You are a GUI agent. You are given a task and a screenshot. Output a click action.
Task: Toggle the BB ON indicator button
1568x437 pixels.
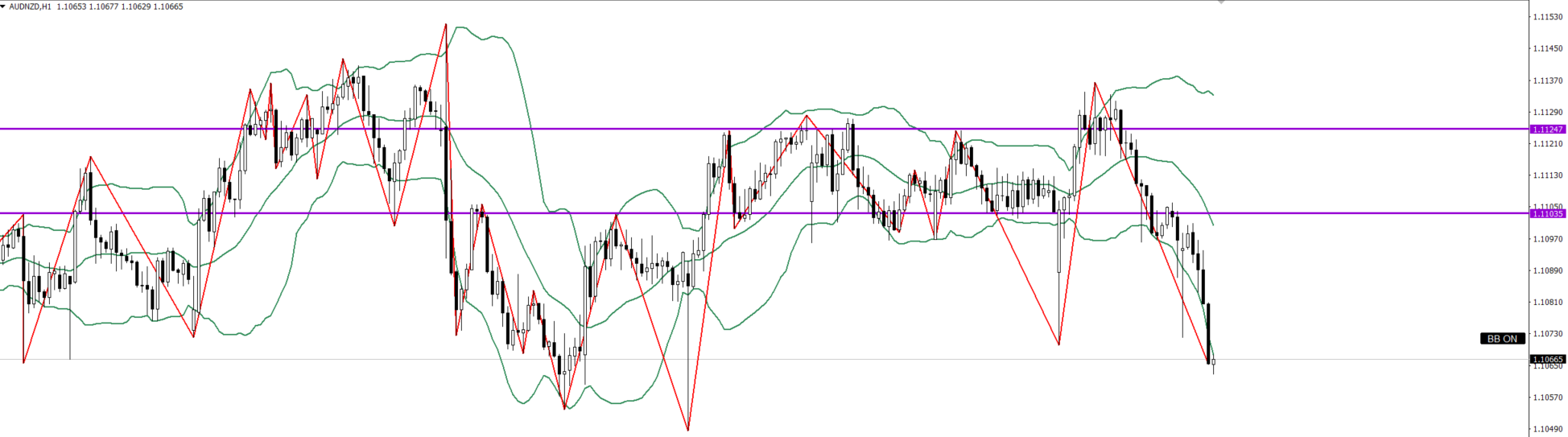1502,339
